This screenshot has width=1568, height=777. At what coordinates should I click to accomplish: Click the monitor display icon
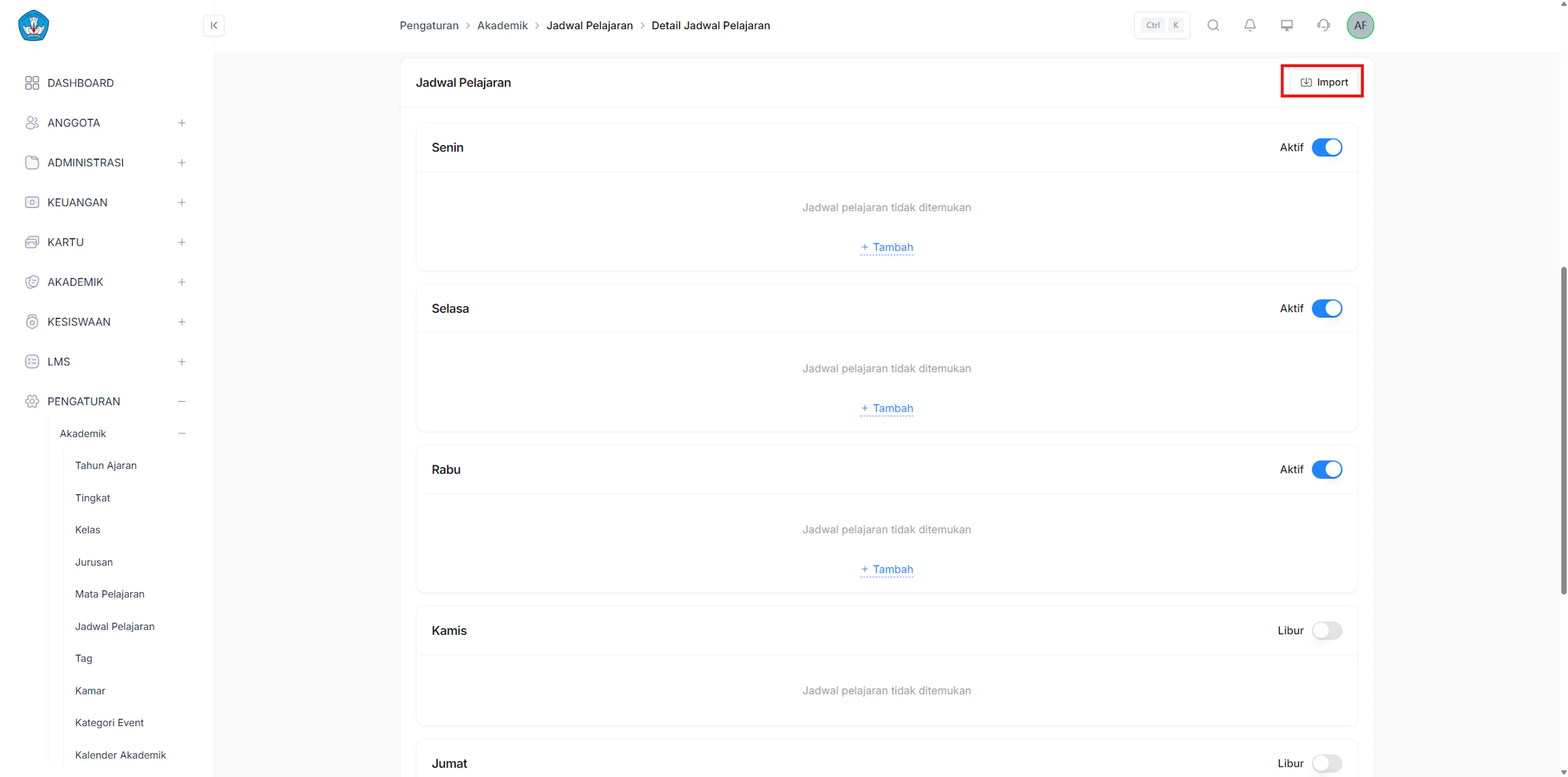click(x=1287, y=26)
